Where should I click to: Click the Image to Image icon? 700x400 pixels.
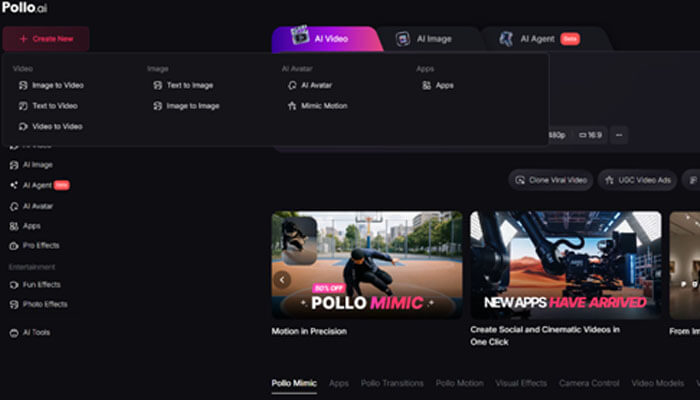(x=158, y=106)
